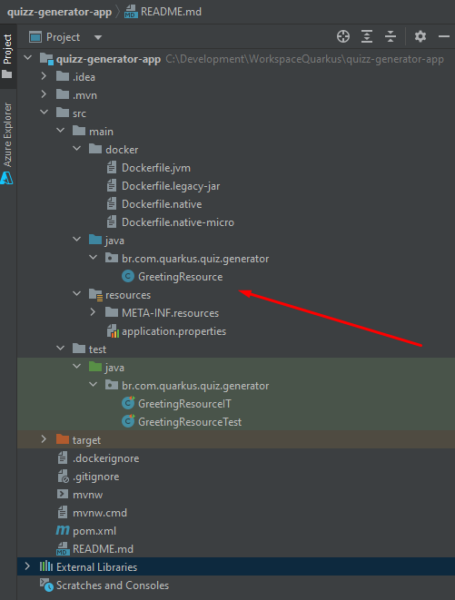The width and height of the screenshot is (455, 600).
Task: Select GreetingResourceIT test class
Action: 184,404
